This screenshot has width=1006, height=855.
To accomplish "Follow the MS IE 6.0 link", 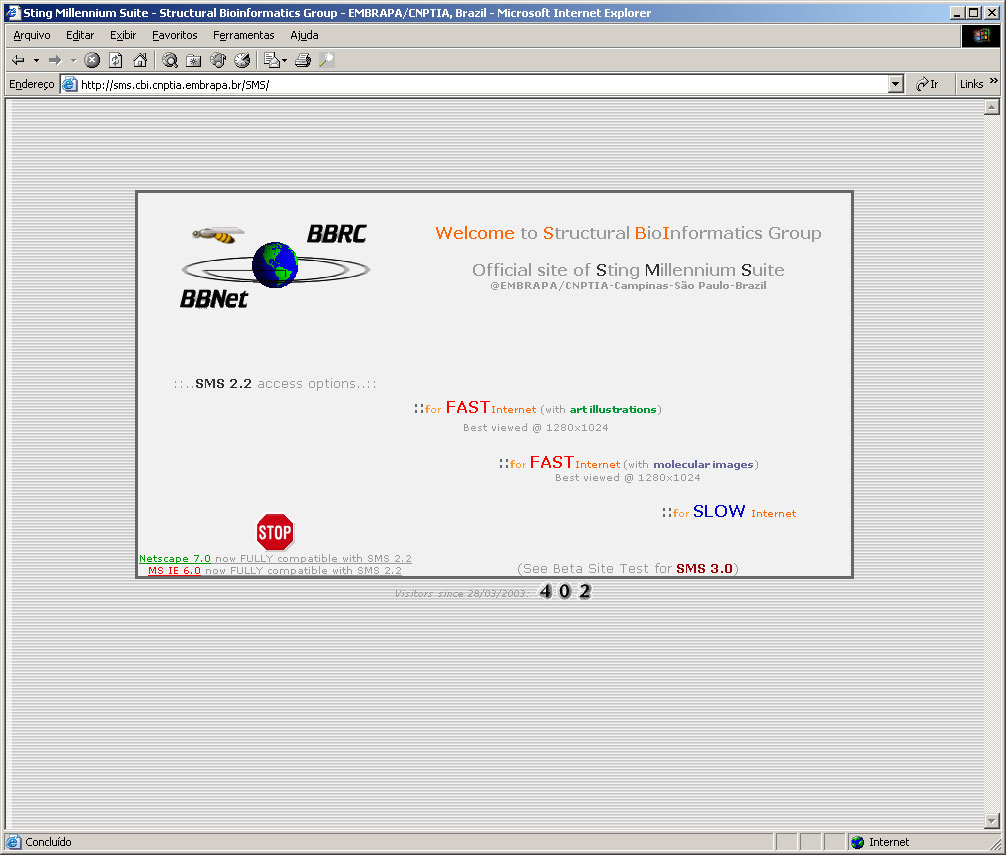I will [x=174, y=570].
